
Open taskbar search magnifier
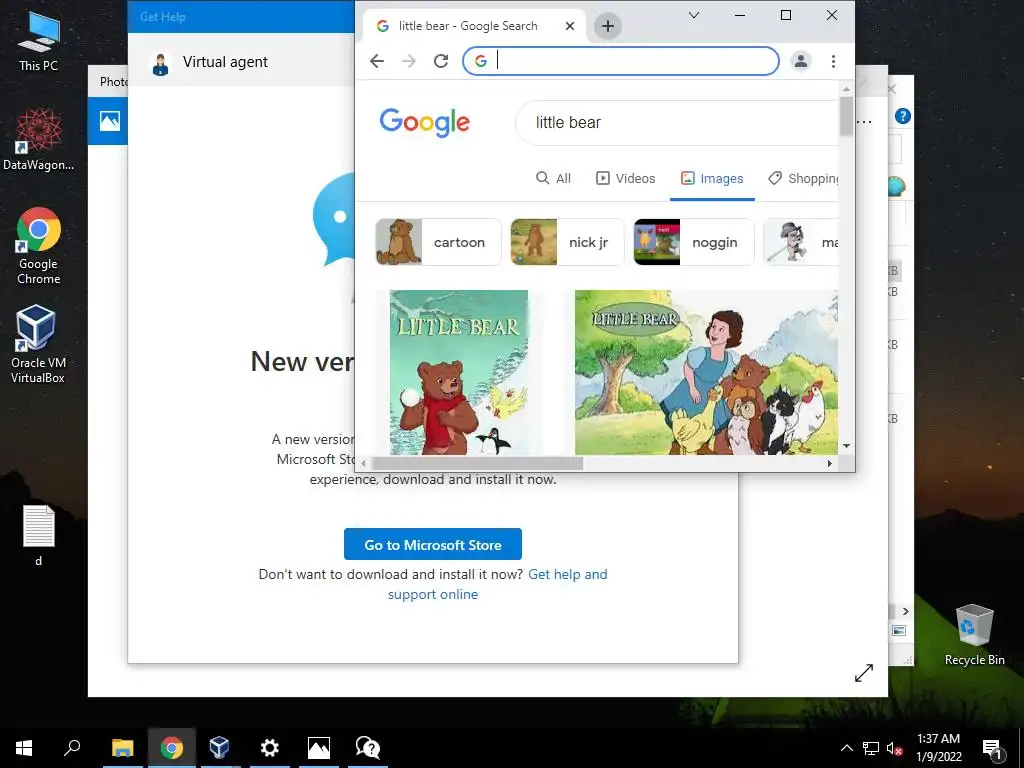72,748
